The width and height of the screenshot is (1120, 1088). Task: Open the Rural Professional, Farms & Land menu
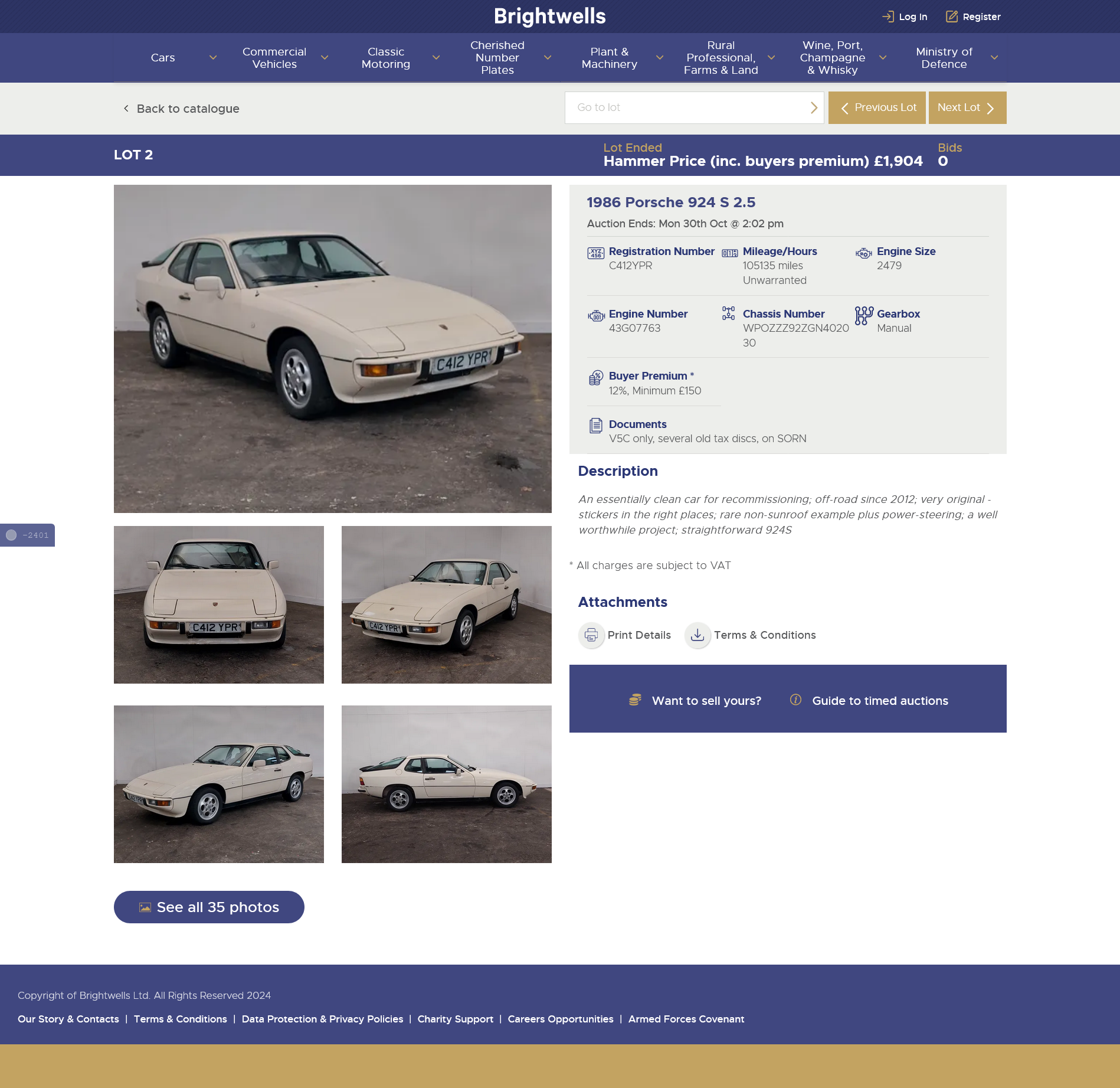click(x=721, y=58)
